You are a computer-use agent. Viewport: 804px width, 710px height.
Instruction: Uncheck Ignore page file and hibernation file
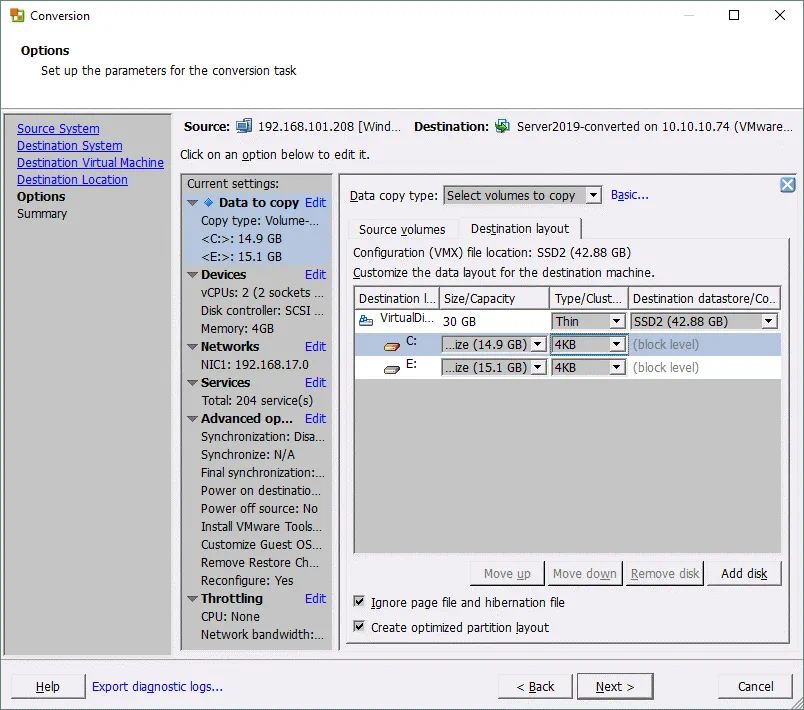point(359,603)
